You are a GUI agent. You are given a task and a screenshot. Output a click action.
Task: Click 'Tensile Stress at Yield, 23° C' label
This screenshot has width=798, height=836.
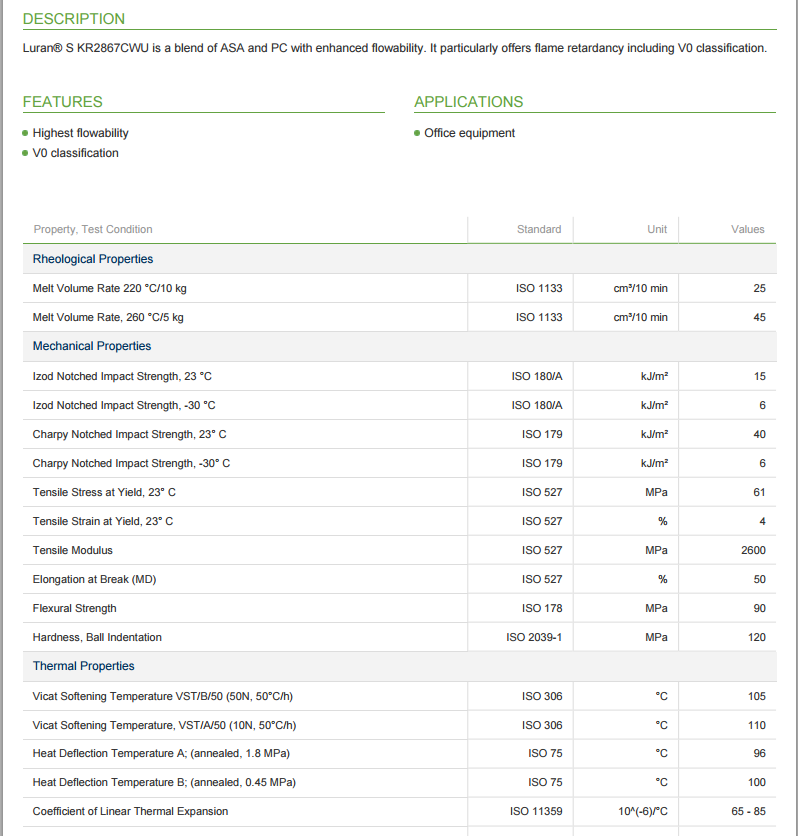tap(104, 492)
